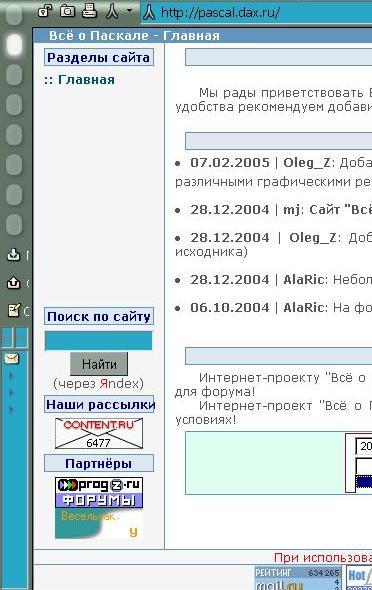Expand the last blue arrow under the envelope
Screen dimensions: 372x590
(11, 409)
